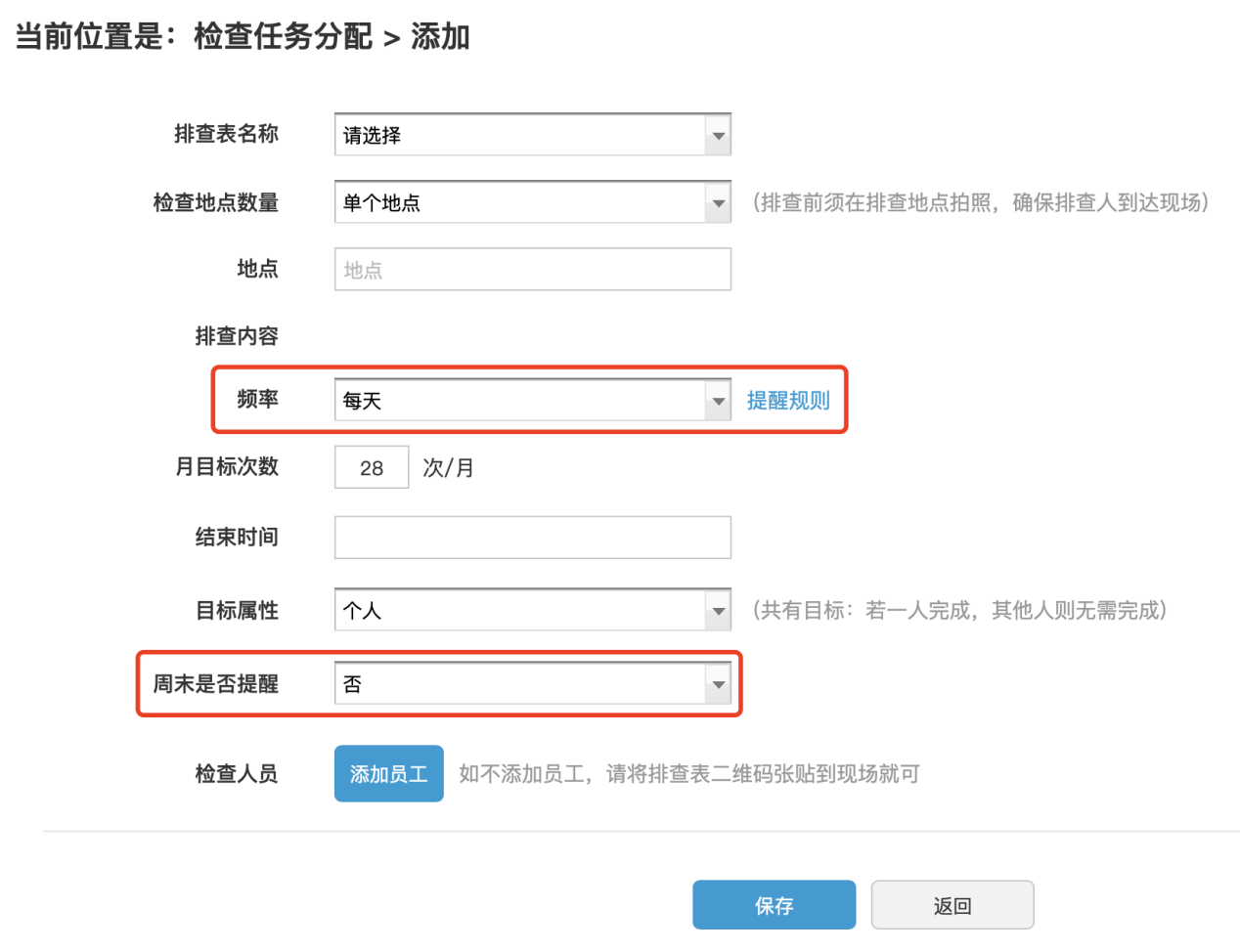Expand the 周末是否提醒 dropdown arrow
The width and height of the screenshot is (1240, 952).
(x=719, y=684)
